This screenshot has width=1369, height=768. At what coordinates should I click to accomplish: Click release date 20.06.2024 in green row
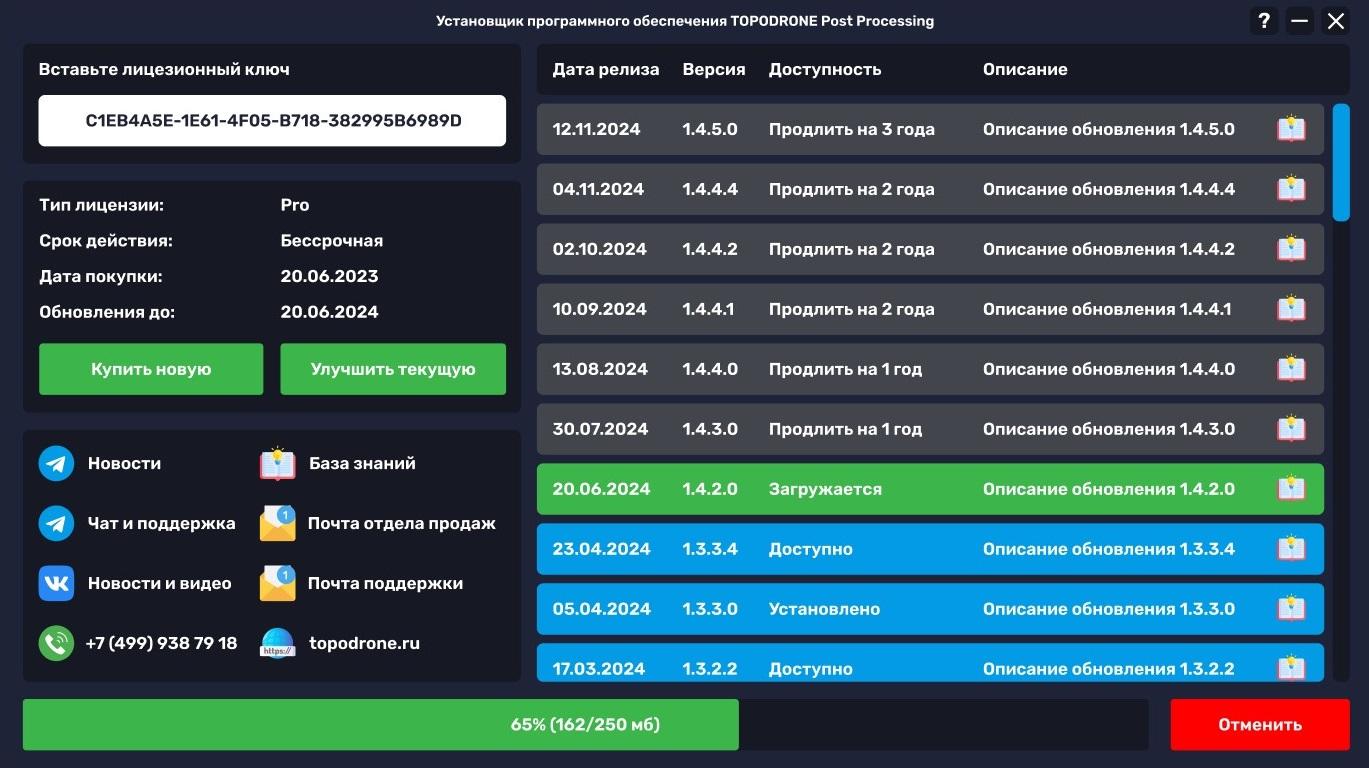pyautogui.click(x=601, y=489)
